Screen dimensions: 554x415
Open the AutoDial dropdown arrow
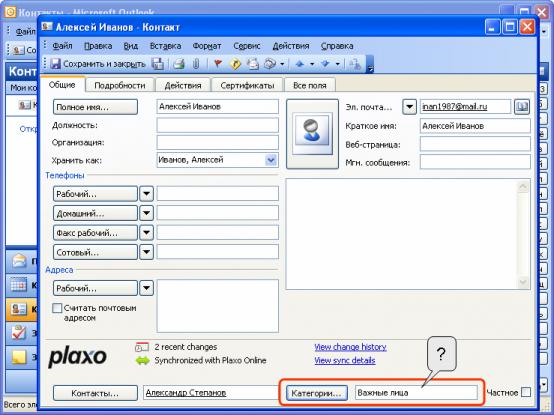282,64
